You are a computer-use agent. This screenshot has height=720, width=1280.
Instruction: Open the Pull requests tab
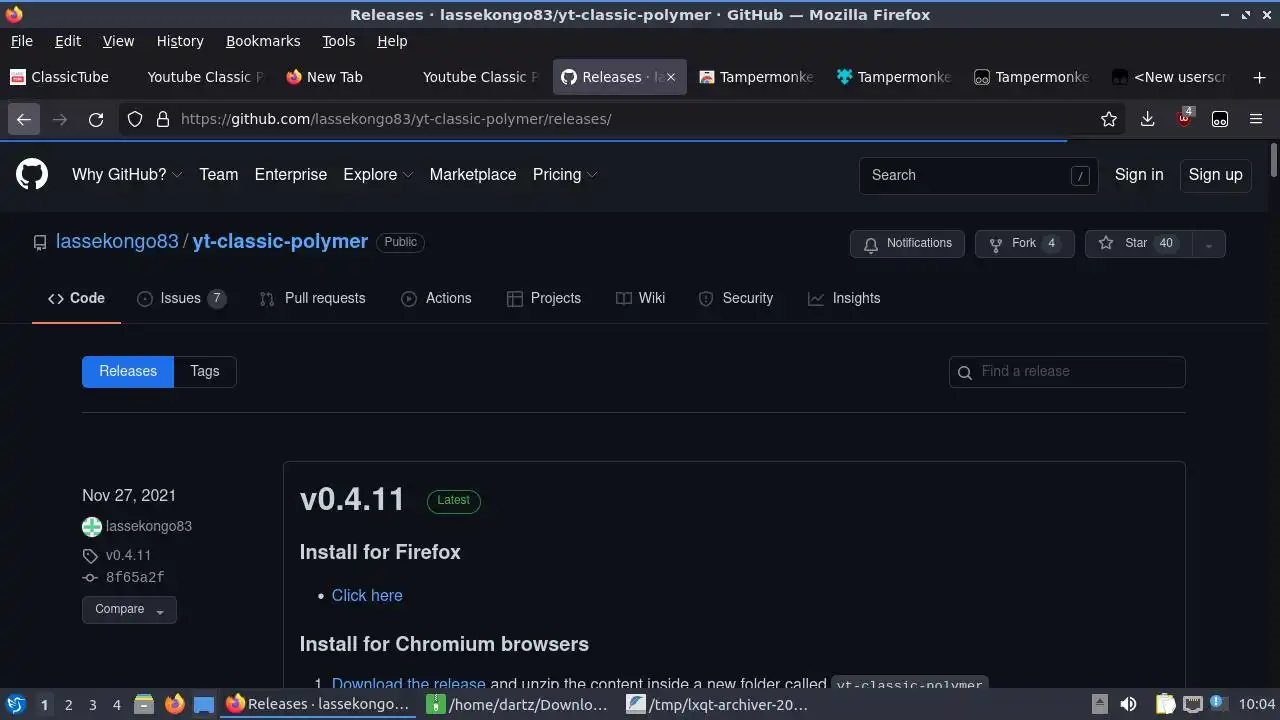pos(312,299)
